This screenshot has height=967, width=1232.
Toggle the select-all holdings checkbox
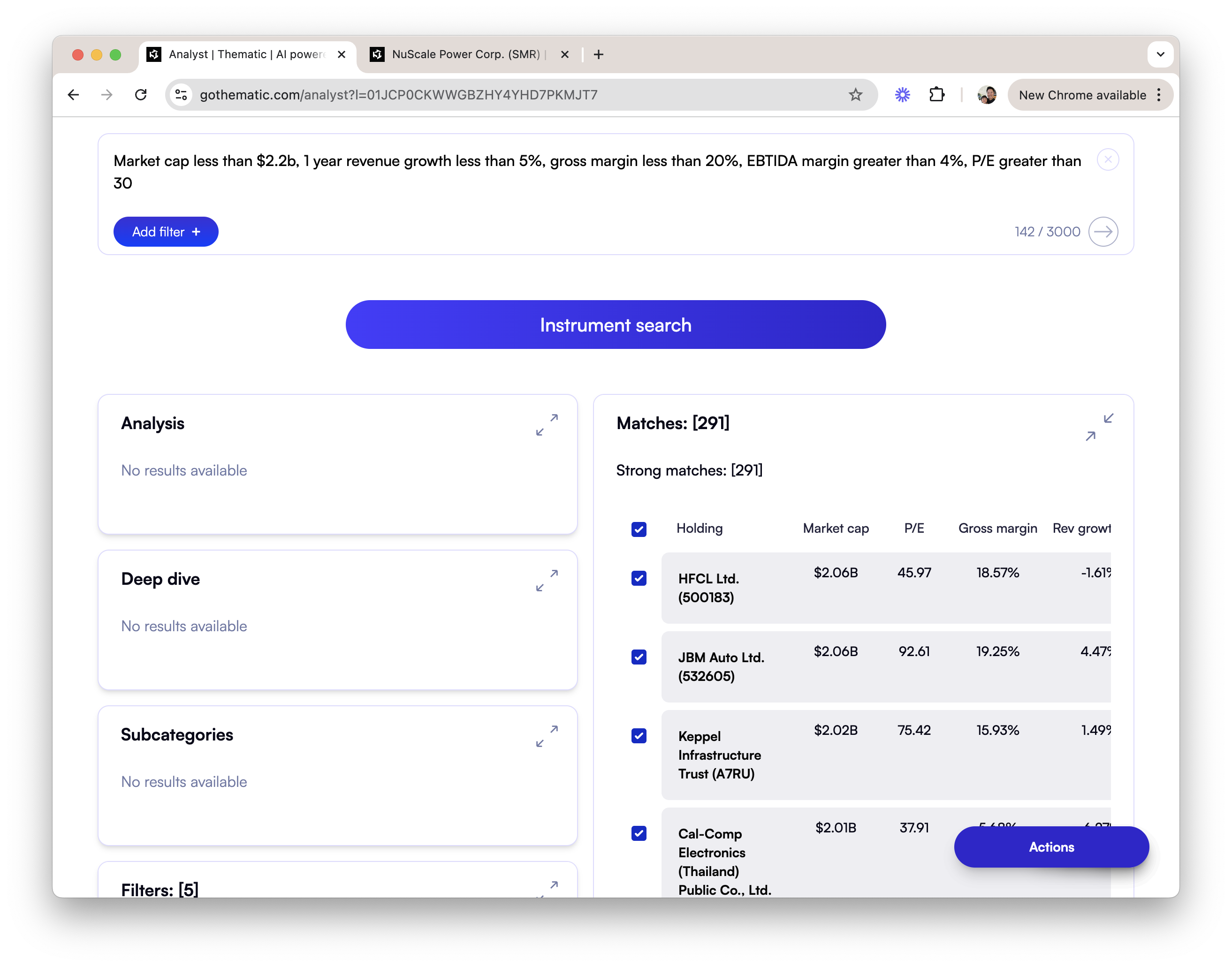pyautogui.click(x=639, y=529)
